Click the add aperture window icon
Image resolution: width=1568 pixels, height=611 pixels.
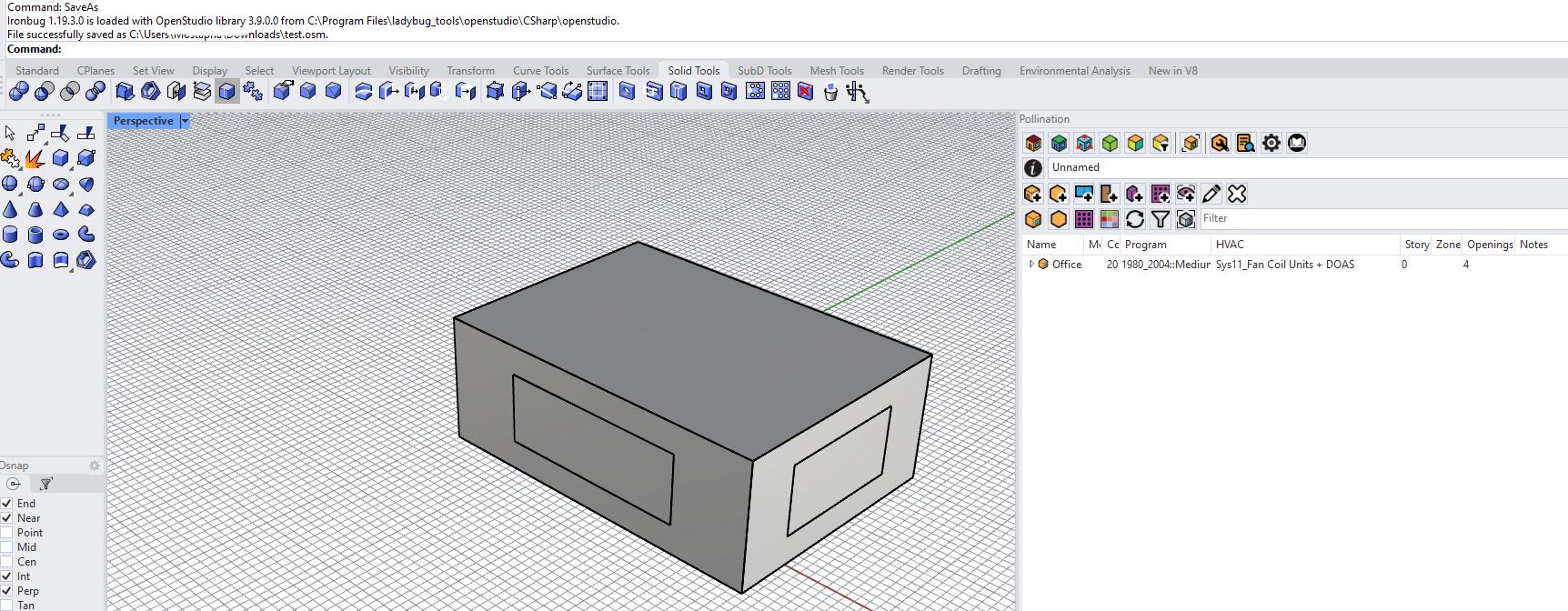coord(1083,194)
